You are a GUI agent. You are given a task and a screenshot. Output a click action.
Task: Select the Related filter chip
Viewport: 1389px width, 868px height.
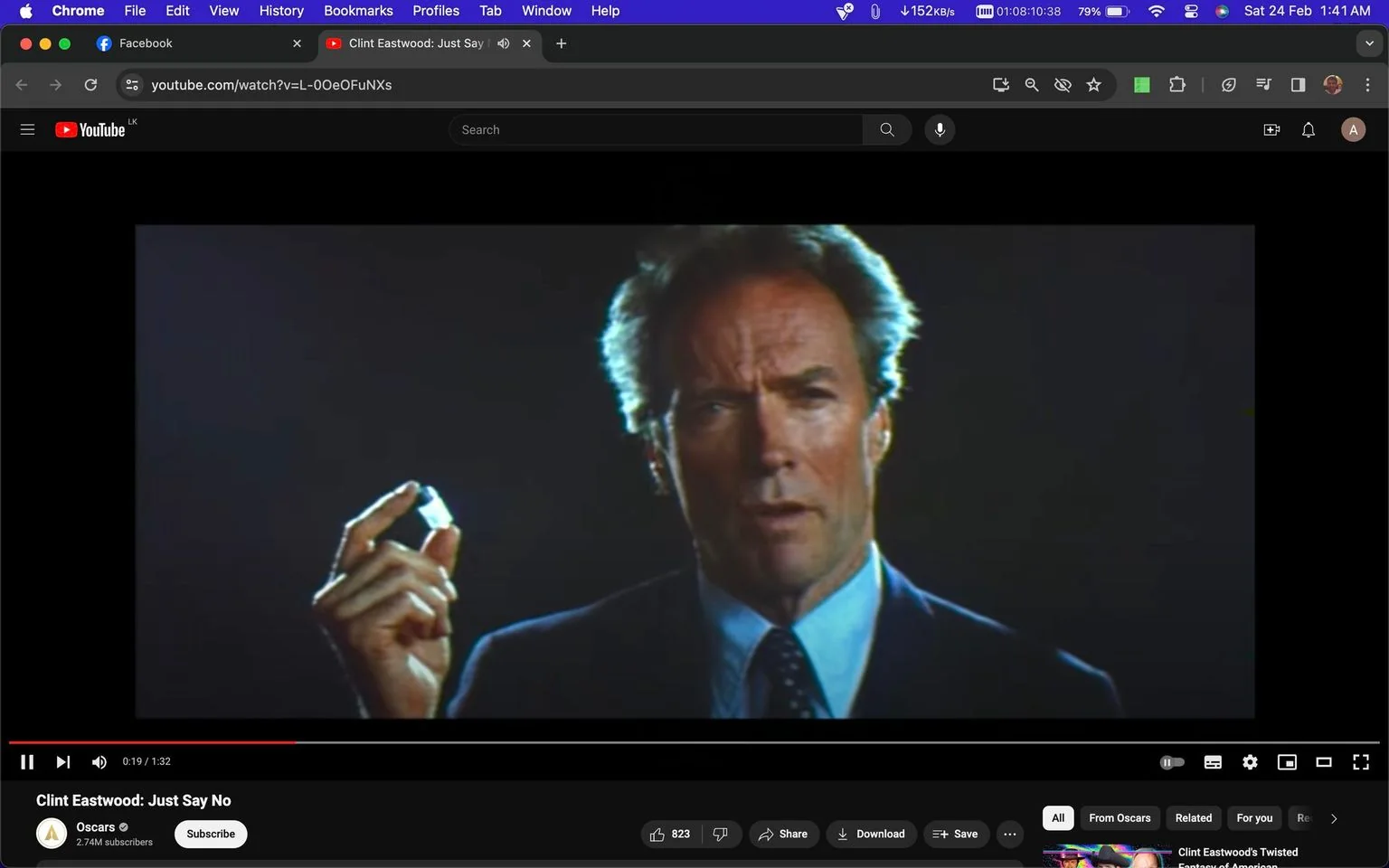[1194, 817]
